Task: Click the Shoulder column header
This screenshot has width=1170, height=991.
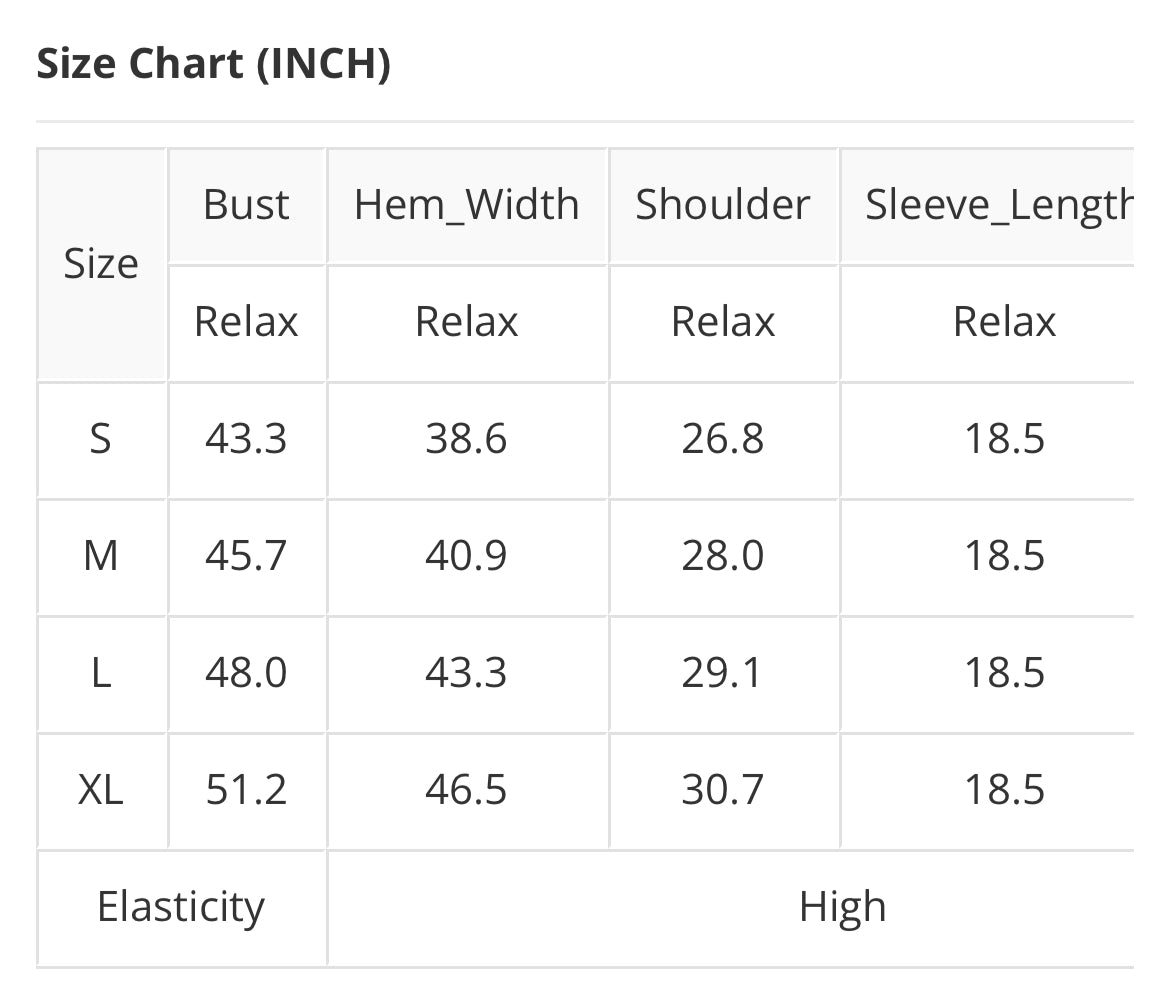Action: click(722, 205)
